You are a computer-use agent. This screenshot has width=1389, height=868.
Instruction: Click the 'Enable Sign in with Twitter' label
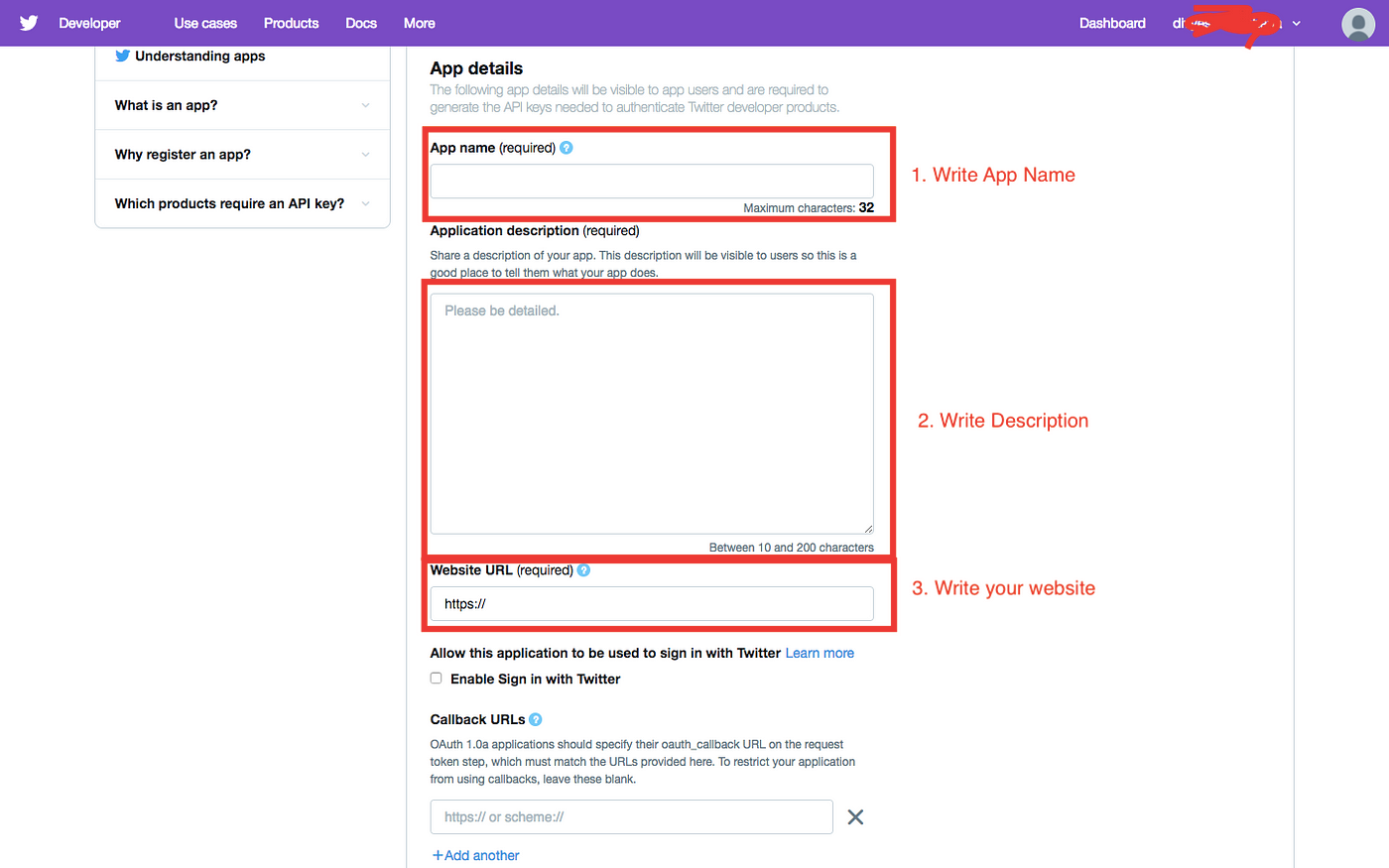pos(536,679)
